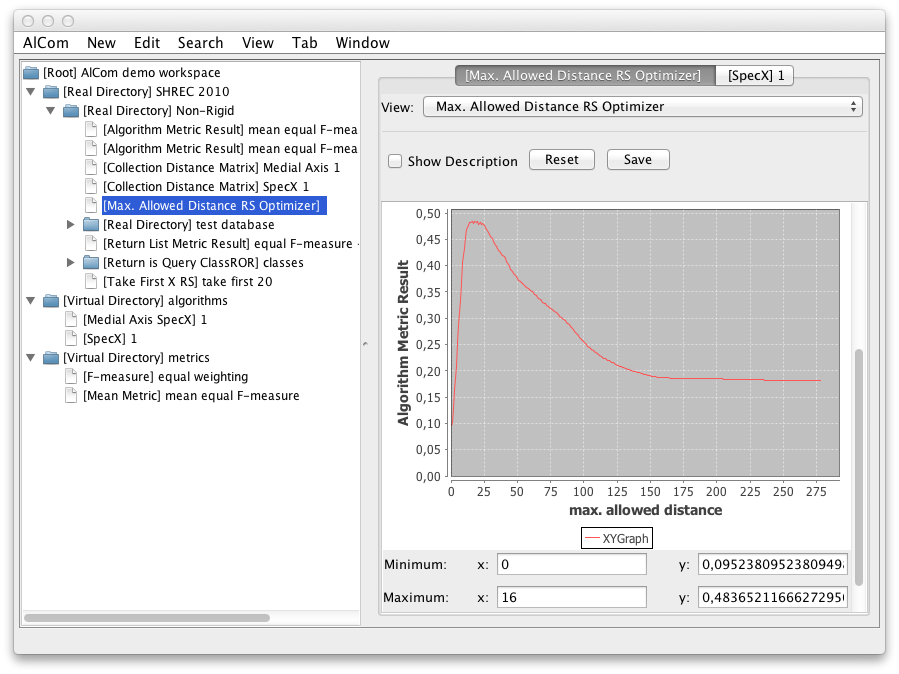This screenshot has width=899, height=674.
Task: Click the tree panel horizontal scrollbar
Action: point(146,618)
